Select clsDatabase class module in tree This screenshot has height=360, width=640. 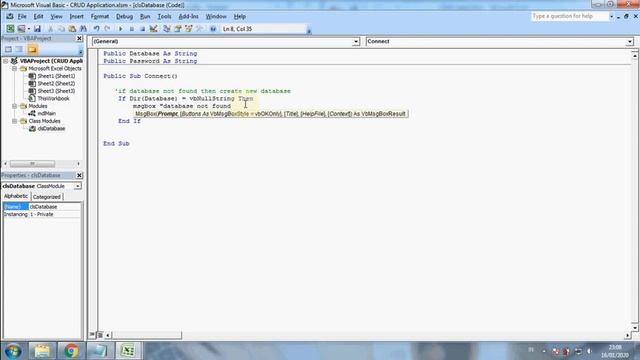click(51, 129)
